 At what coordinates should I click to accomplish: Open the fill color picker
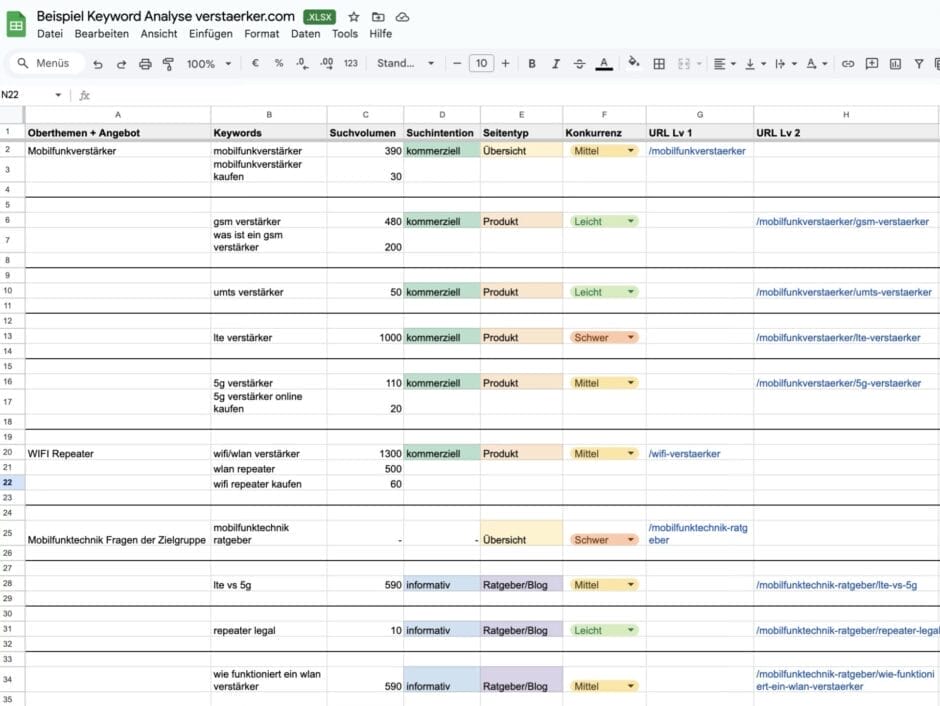(x=634, y=62)
